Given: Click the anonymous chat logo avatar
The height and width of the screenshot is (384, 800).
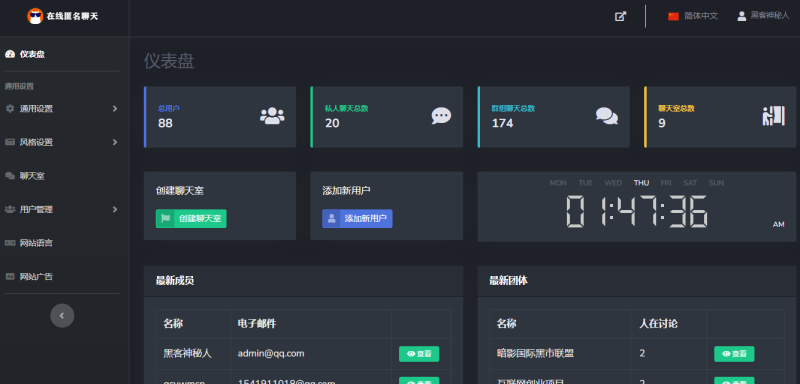Looking at the screenshot, I should click(x=35, y=16).
